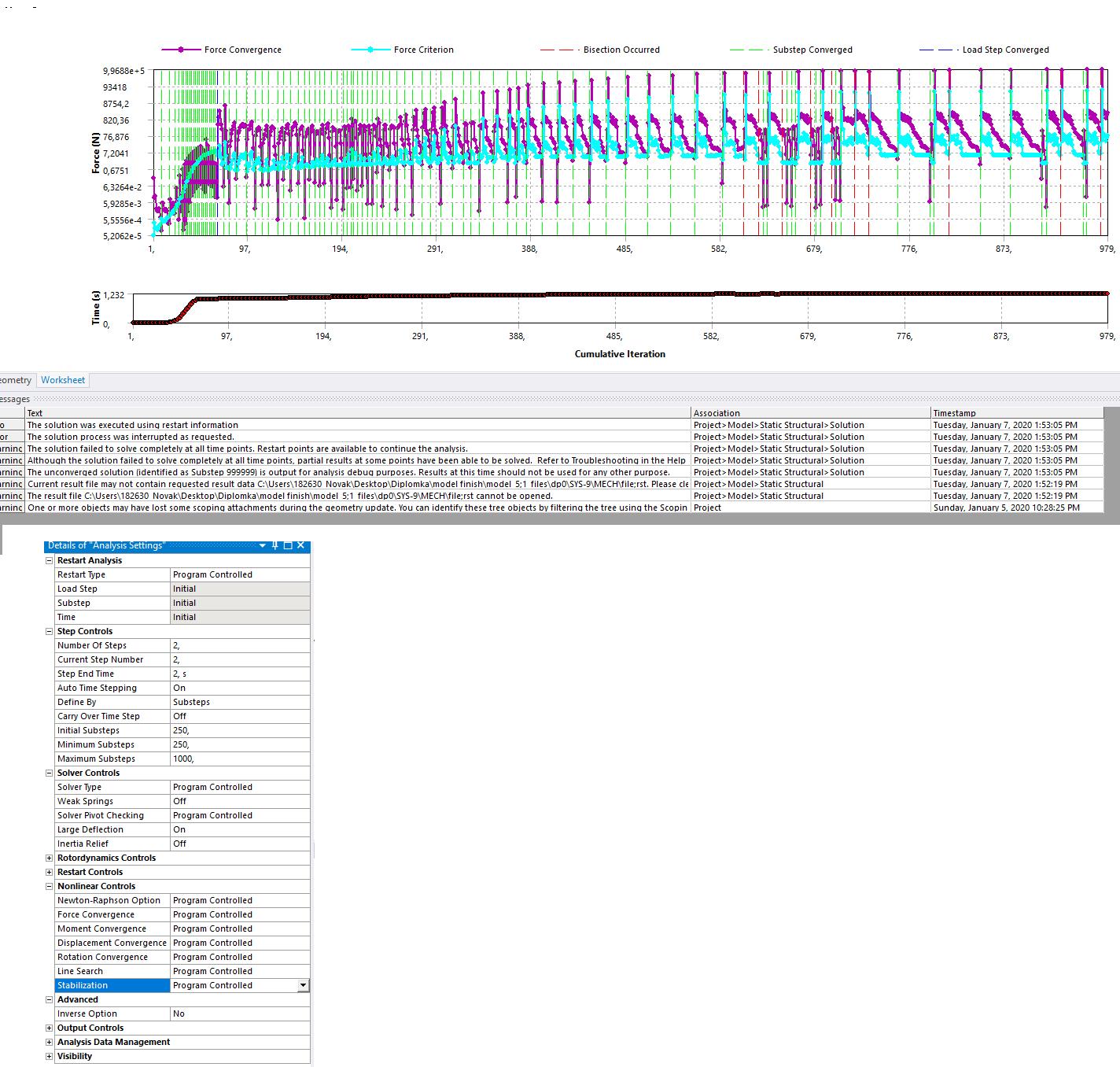Toggle the Carry Over Time Step Off value
Image resolution: width=1120 pixels, height=1067 pixels.
pos(240,716)
